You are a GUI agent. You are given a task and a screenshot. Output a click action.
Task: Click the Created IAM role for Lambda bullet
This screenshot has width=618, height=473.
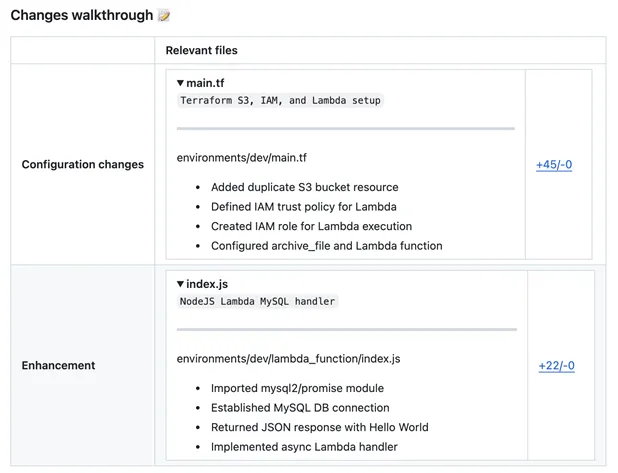311,226
